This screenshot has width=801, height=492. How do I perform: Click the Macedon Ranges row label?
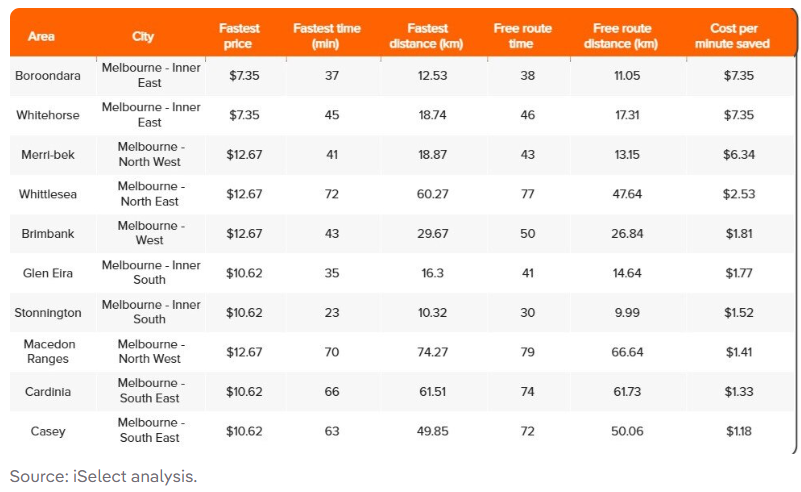tap(48, 351)
